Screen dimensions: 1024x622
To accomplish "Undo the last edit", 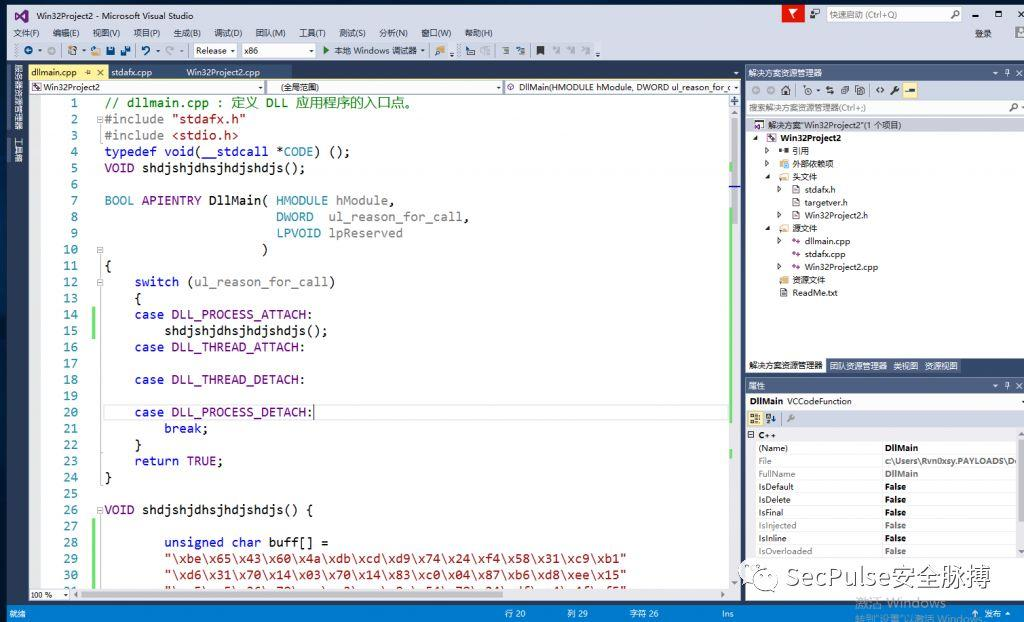I will tap(146, 50).
